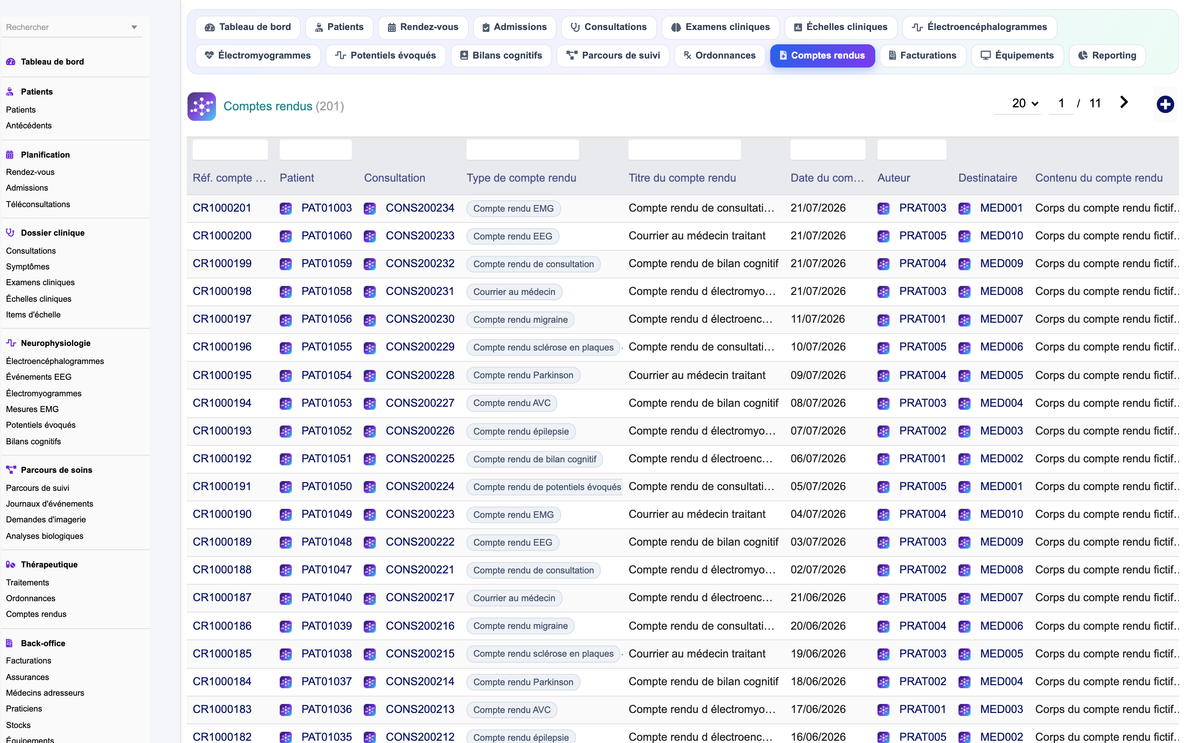Open consultation link CONS200231

tap(420, 292)
